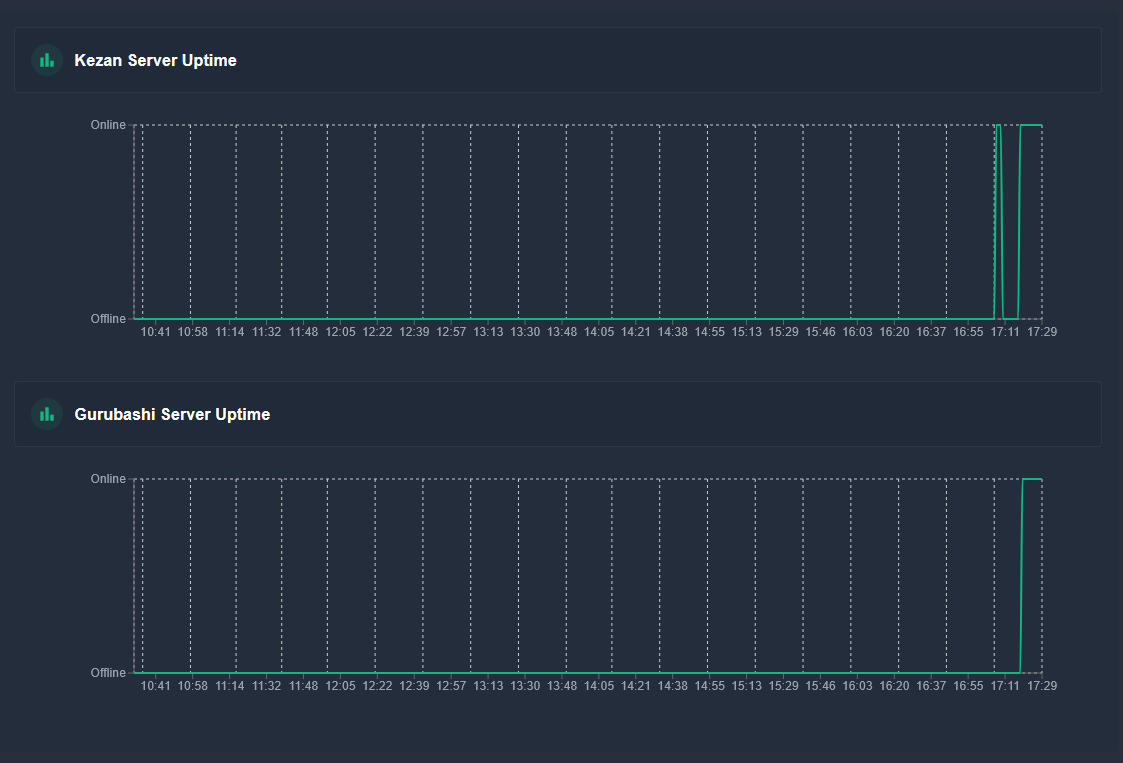
Task: Click the 11:32 time label on Kezan chart
Action: point(266,332)
